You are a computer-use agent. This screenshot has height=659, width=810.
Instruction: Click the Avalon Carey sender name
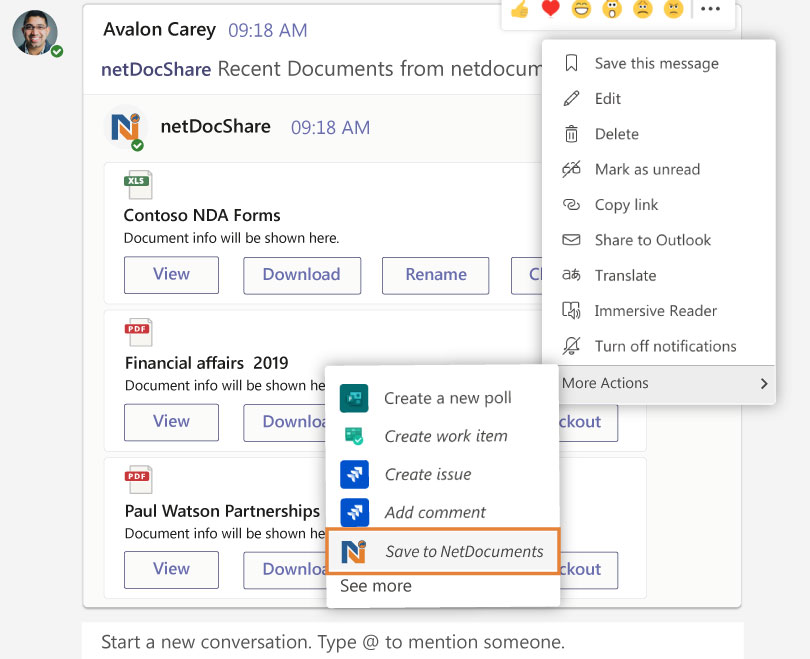point(160,29)
